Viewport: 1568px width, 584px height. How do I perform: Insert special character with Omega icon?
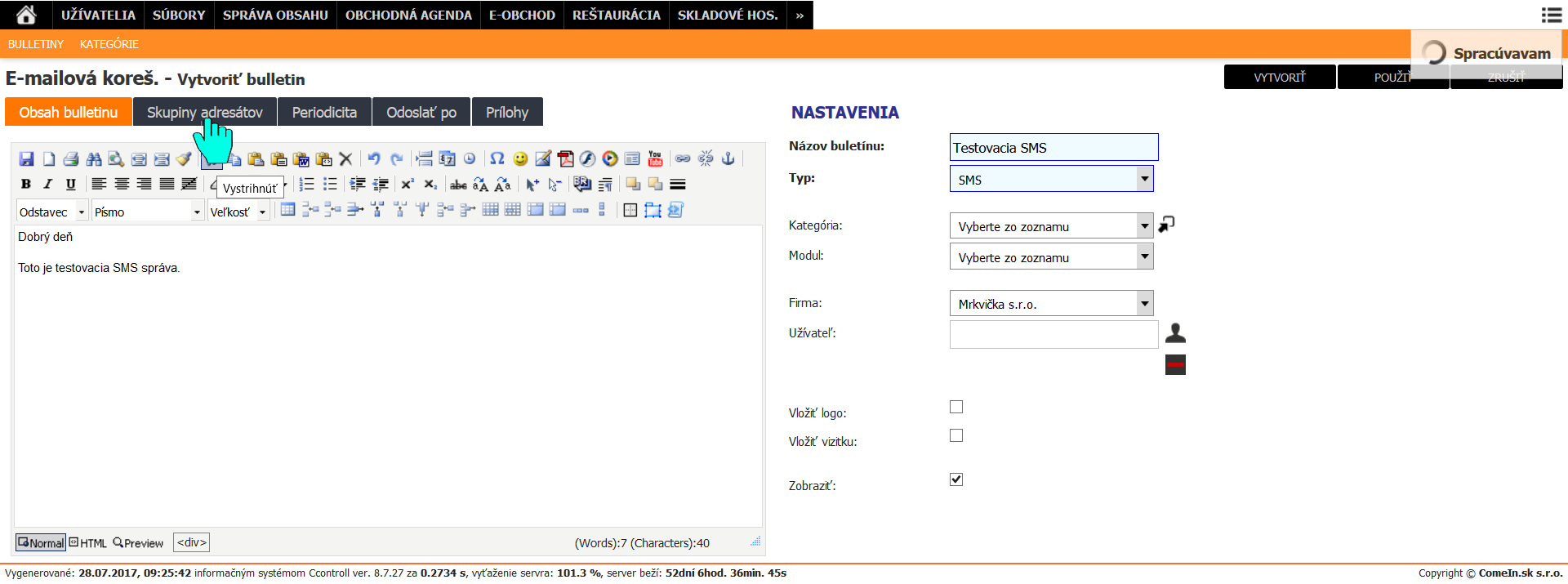[497, 158]
